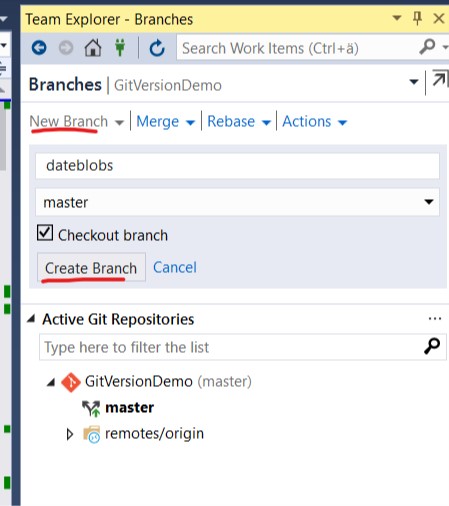The height and width of the screenshot is (506, 449).
Task: Click the Create Branch button
Action: (91, 268)
